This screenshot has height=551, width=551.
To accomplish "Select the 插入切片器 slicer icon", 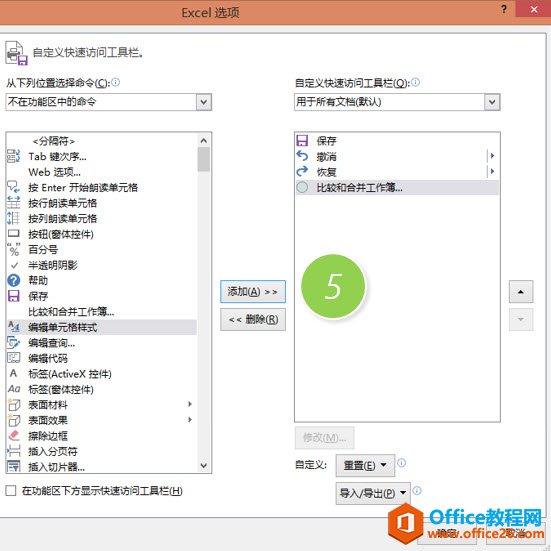I will pos(14,466).
